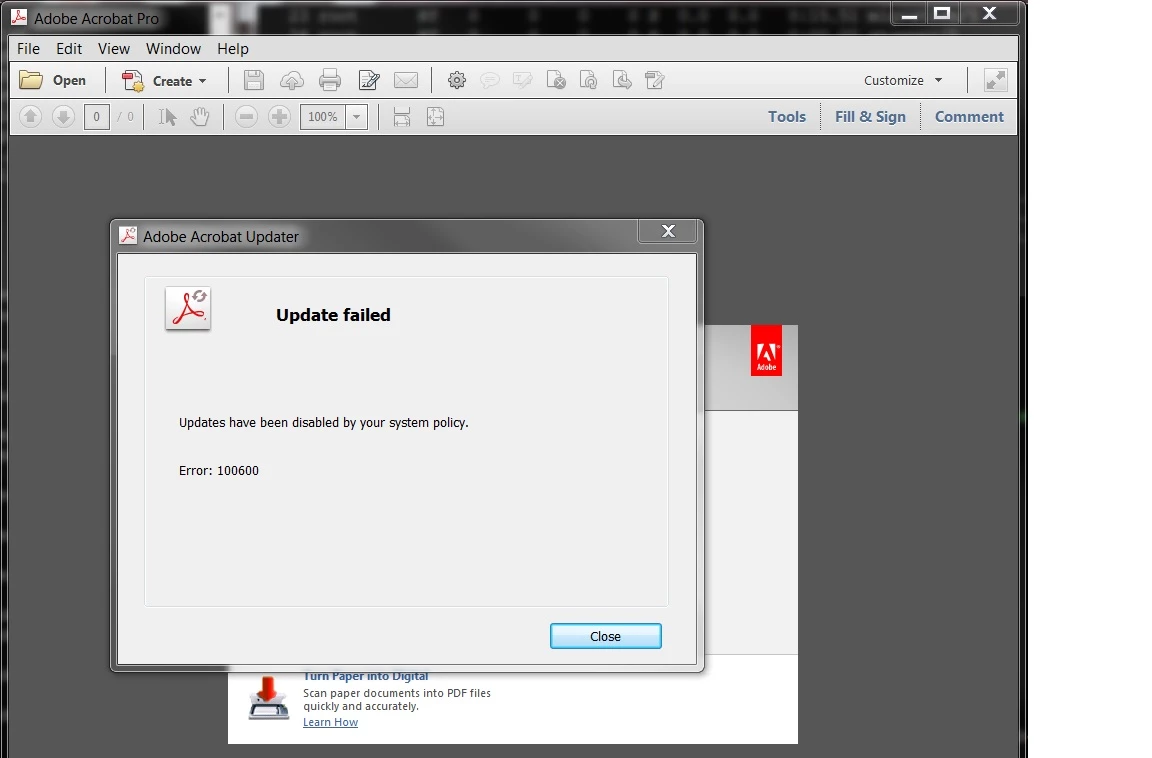The height and width of the screenshot is (758, 1152).
Task: Click the extract page icon
Action: (x=622, y=80)
